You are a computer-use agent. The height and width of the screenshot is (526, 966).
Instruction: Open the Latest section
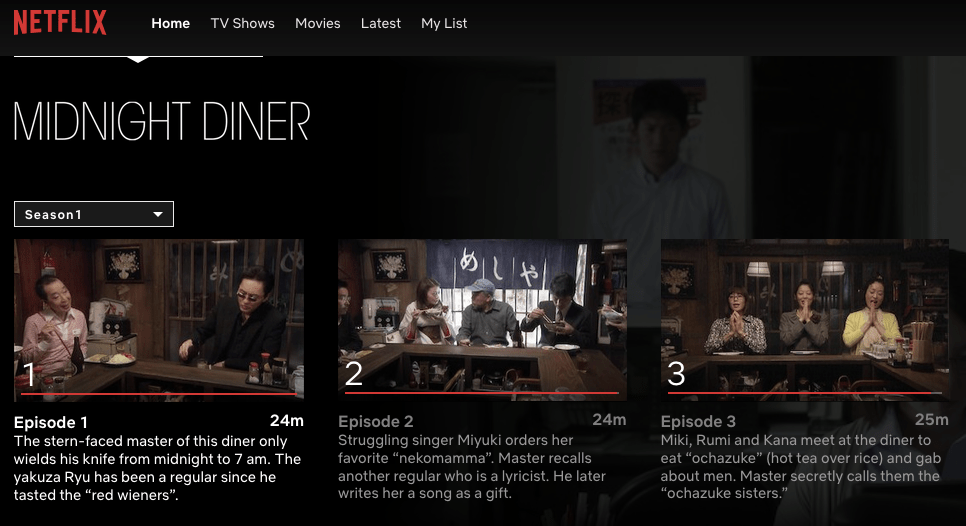[x=381, y=23]
